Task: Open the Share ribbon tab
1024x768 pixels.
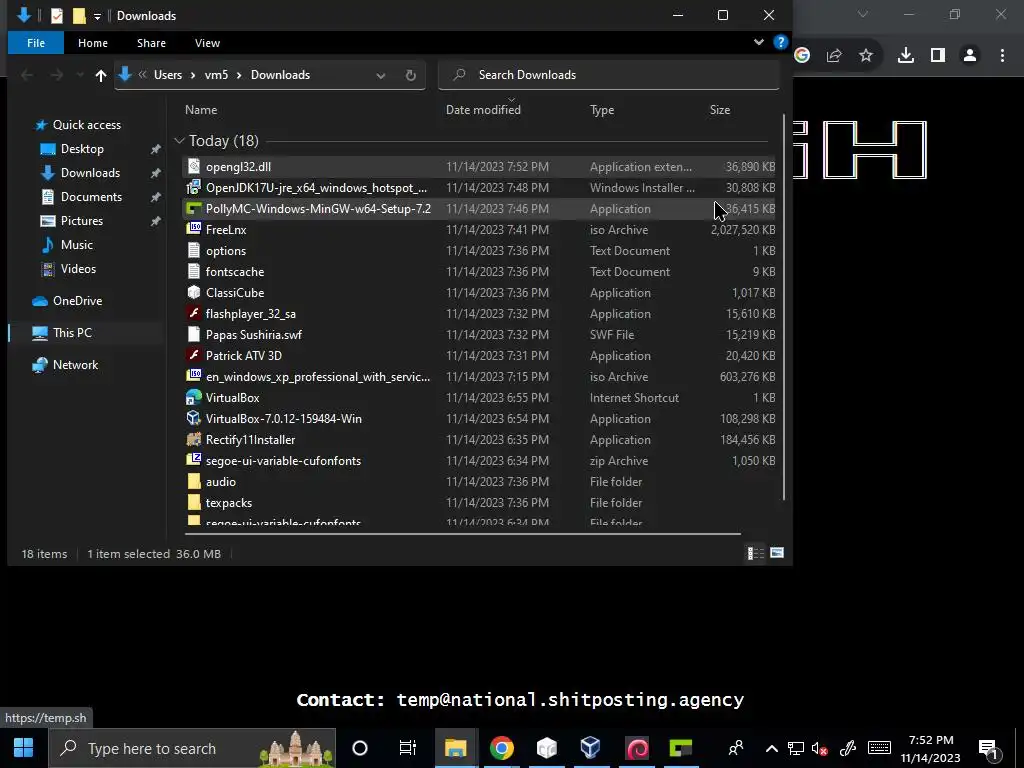Action: tap(151, 43)
